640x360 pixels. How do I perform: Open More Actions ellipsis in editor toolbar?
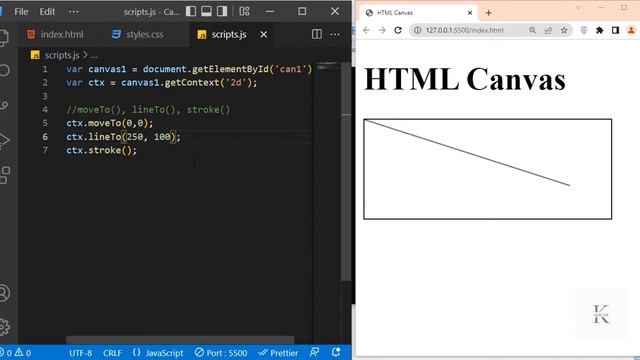[335, 34]
